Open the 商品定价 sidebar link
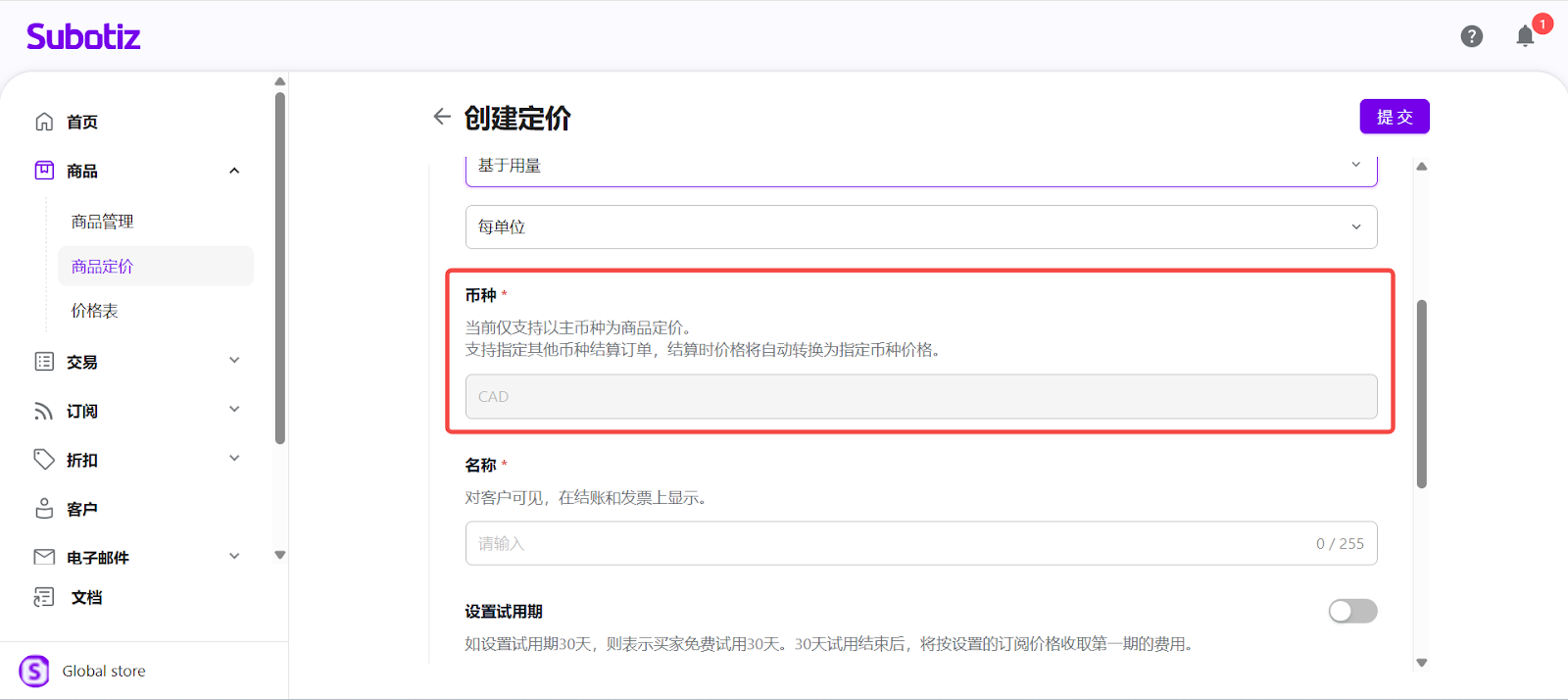The height and width of the screenshot is (700, 1568). point(102,267)
